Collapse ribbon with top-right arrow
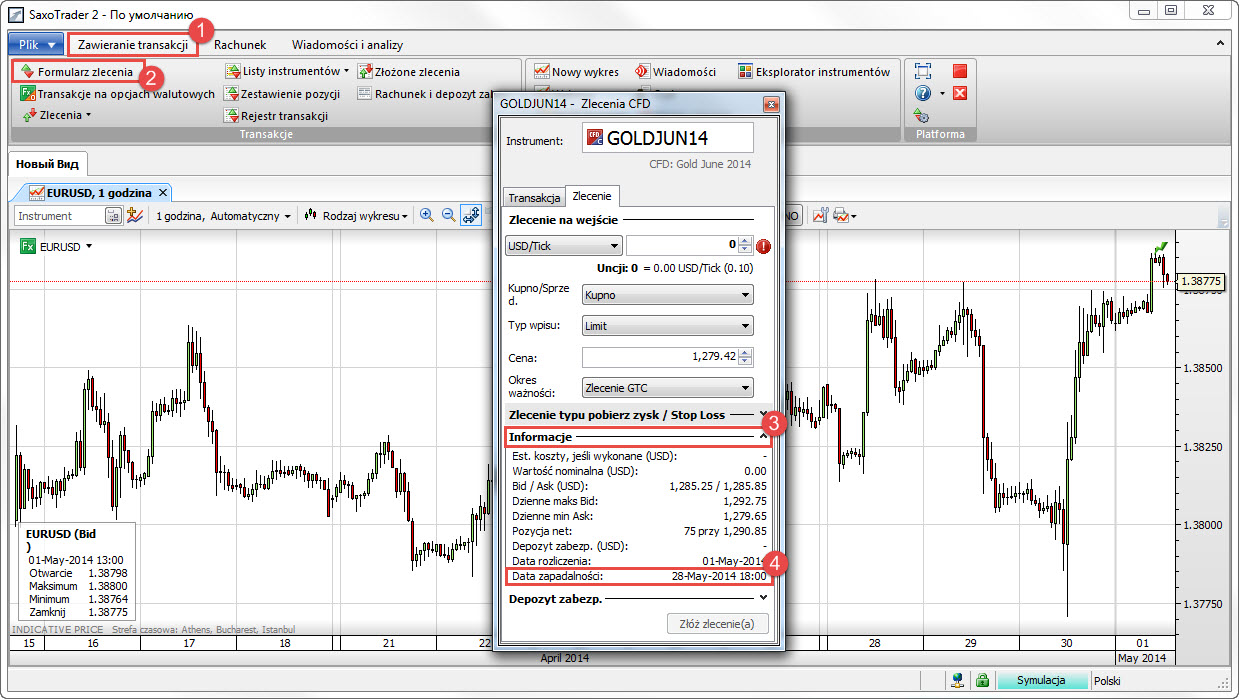 1221,44
